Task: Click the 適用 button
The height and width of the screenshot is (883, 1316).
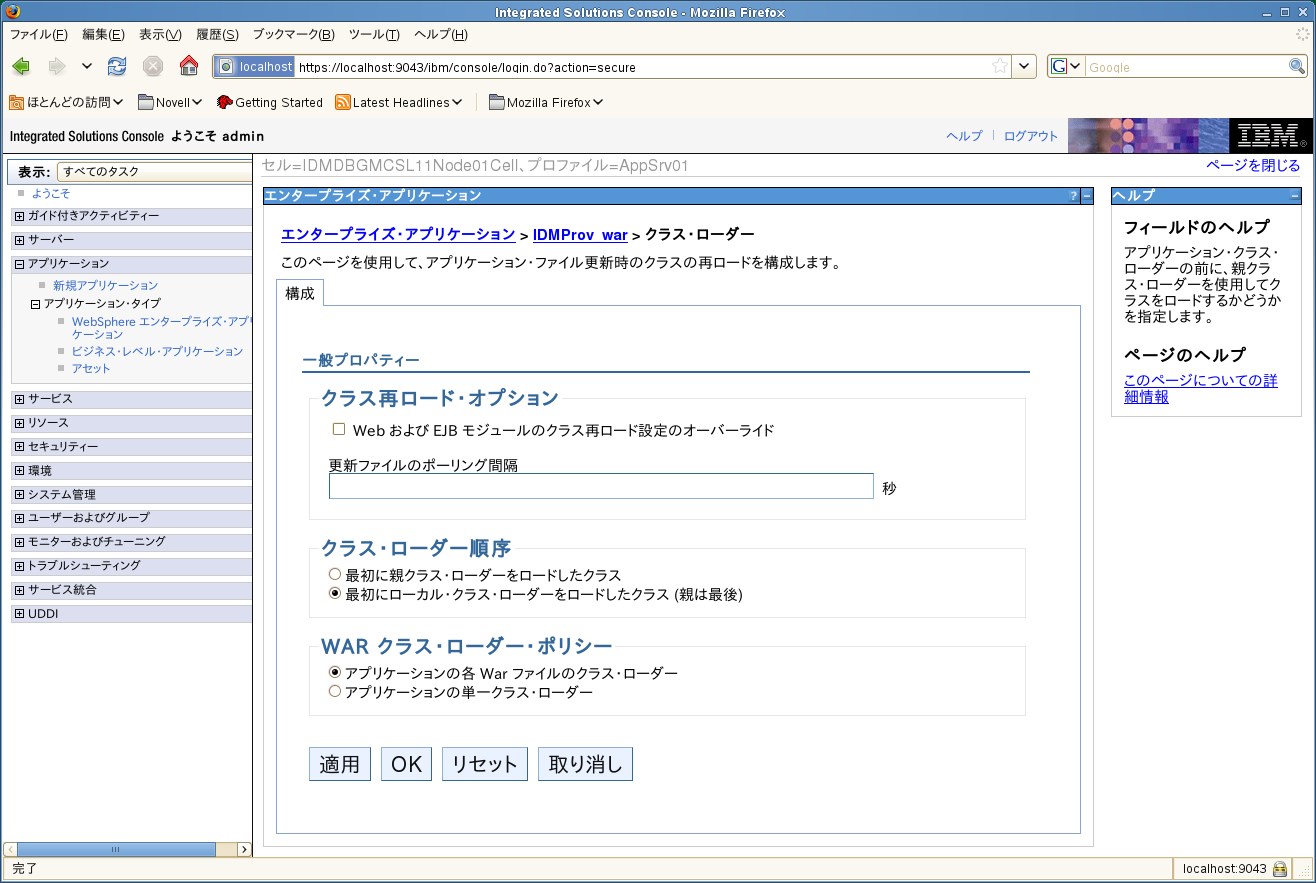Action: (340, 764)
